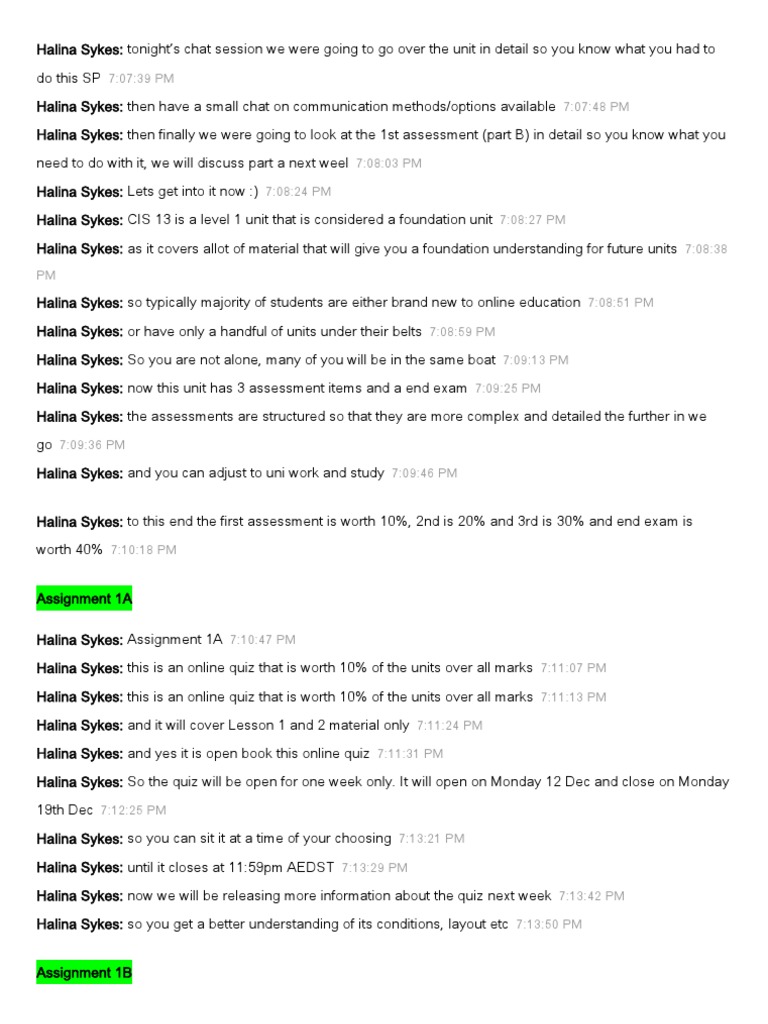Click the 7:07:48 PM timestamp
Image resolution: width=768 pixels, height=1024 pixels.
point(596,107)
